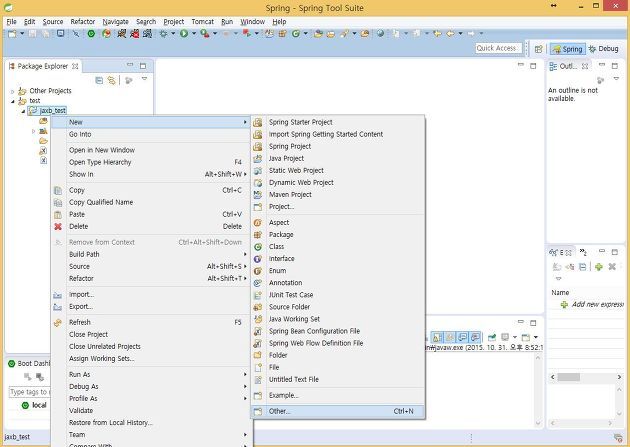Select Assign Working Sets...
Screen dimensions: 630x447
coord(151,359)
